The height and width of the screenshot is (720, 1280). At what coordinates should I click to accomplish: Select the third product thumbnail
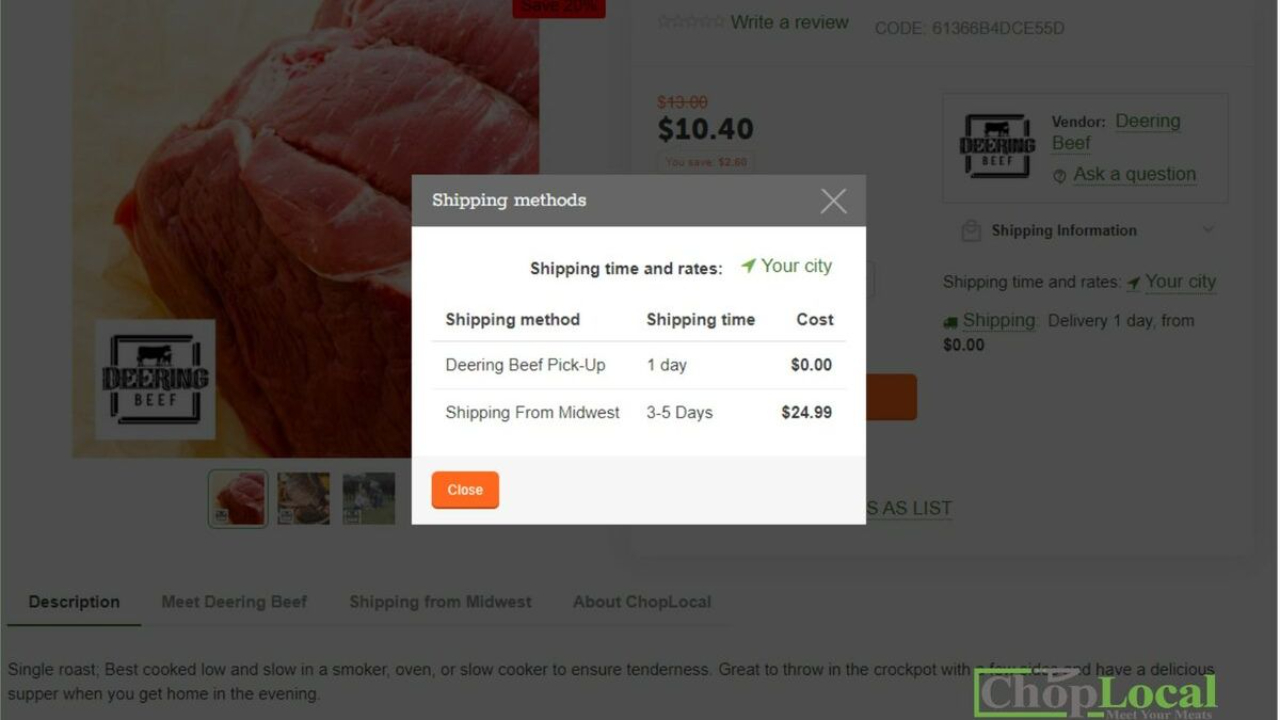(x=369, y=498)
